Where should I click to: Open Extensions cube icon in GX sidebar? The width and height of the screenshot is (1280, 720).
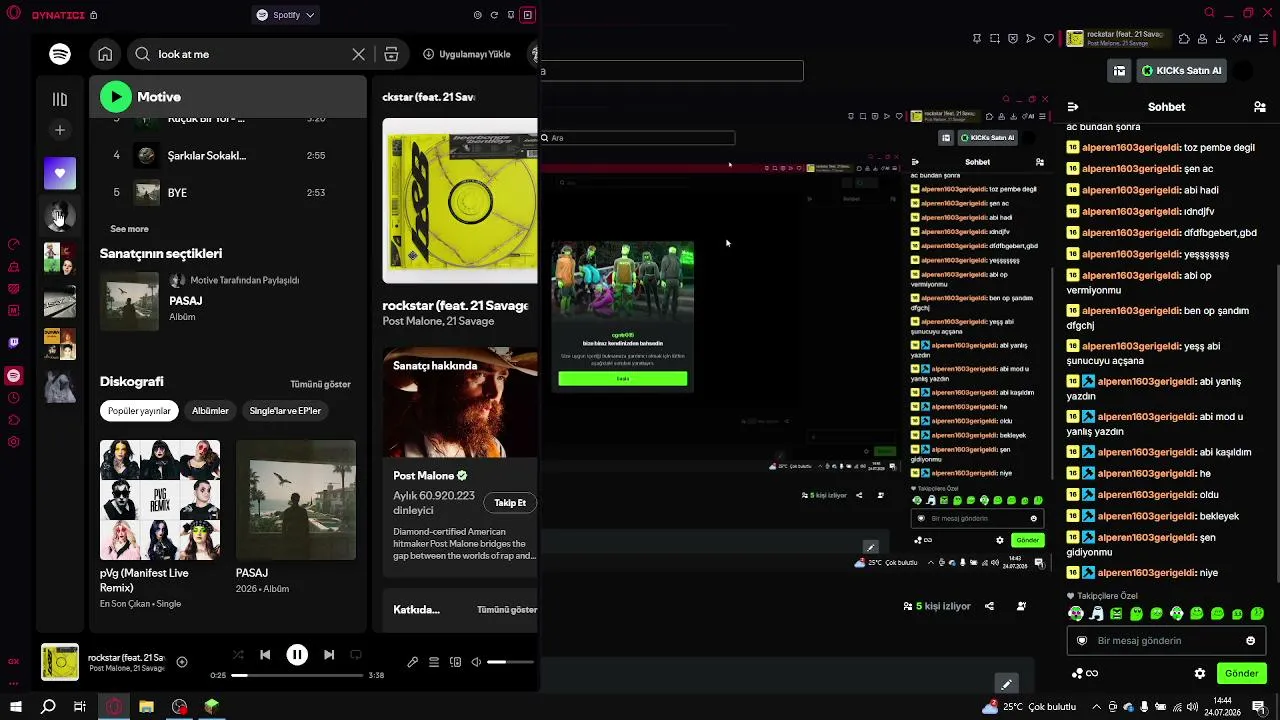click(x=13, y=420)
